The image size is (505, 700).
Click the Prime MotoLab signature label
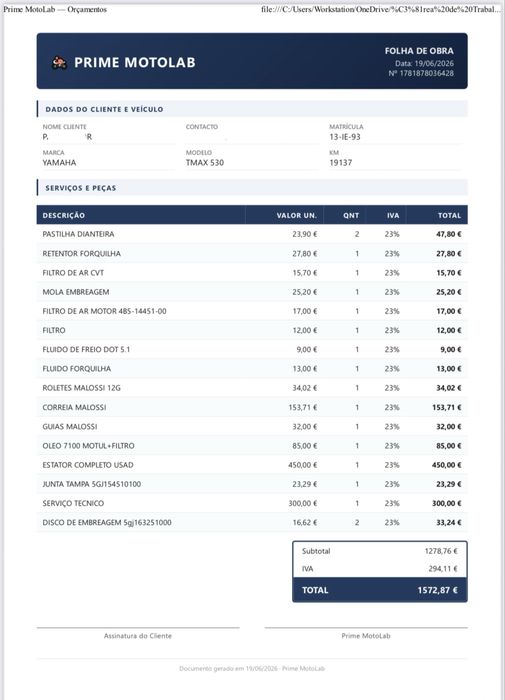click(366, 636)
